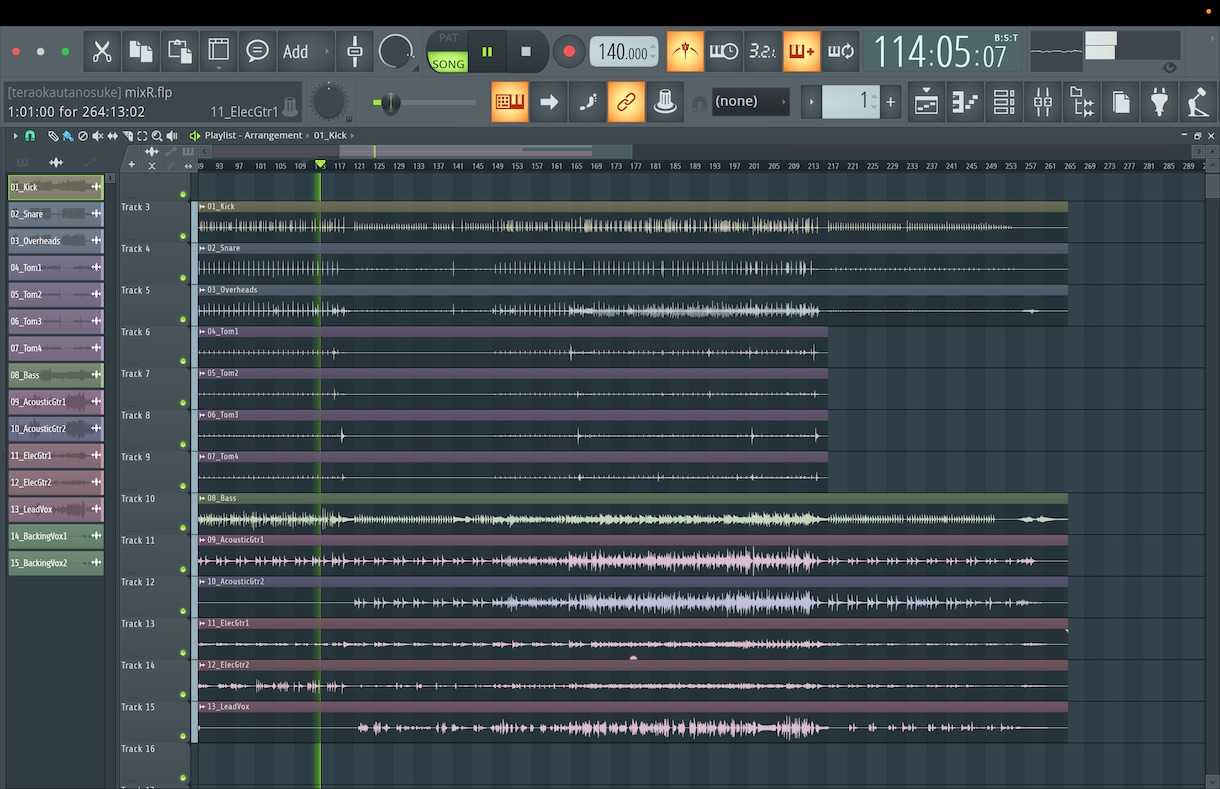Toggle the link multilink controllers button
Screen dimensions: 1220x789
626,101
